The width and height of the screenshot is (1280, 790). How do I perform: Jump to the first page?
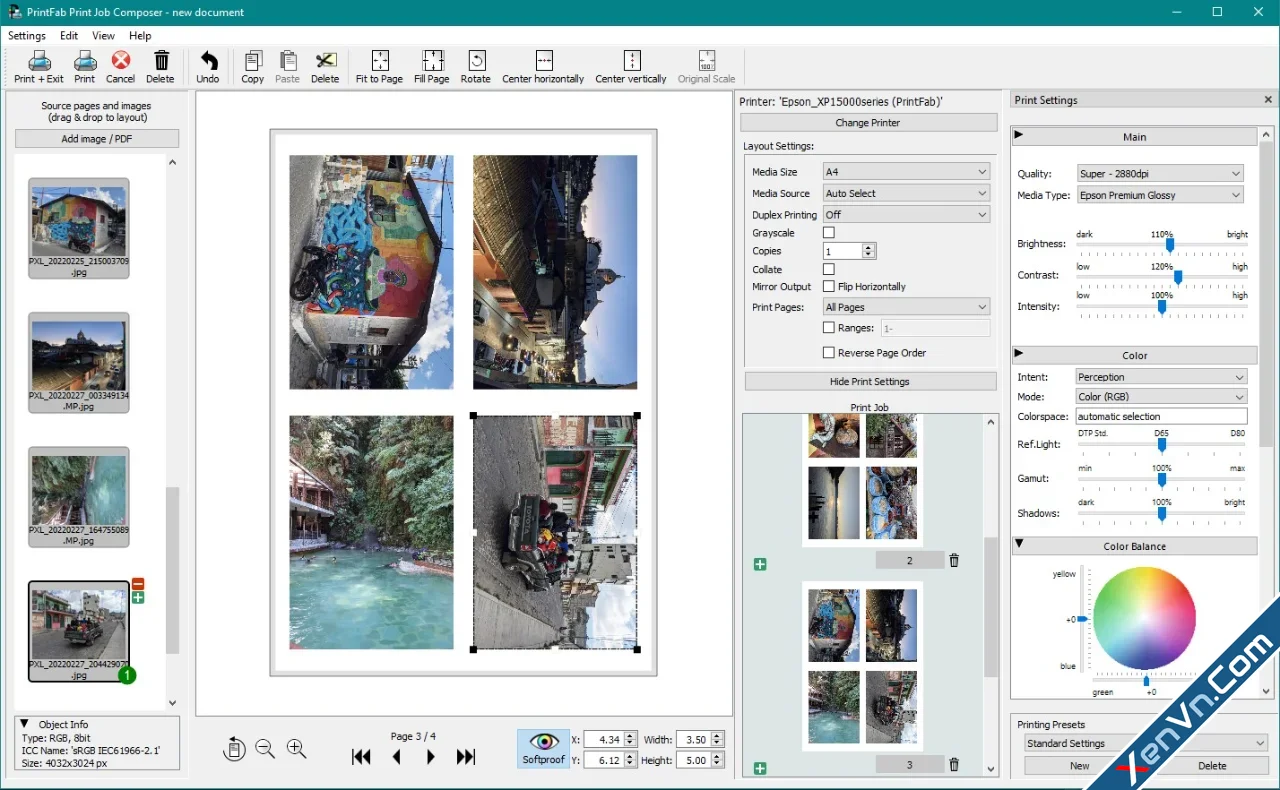point(362,757)
